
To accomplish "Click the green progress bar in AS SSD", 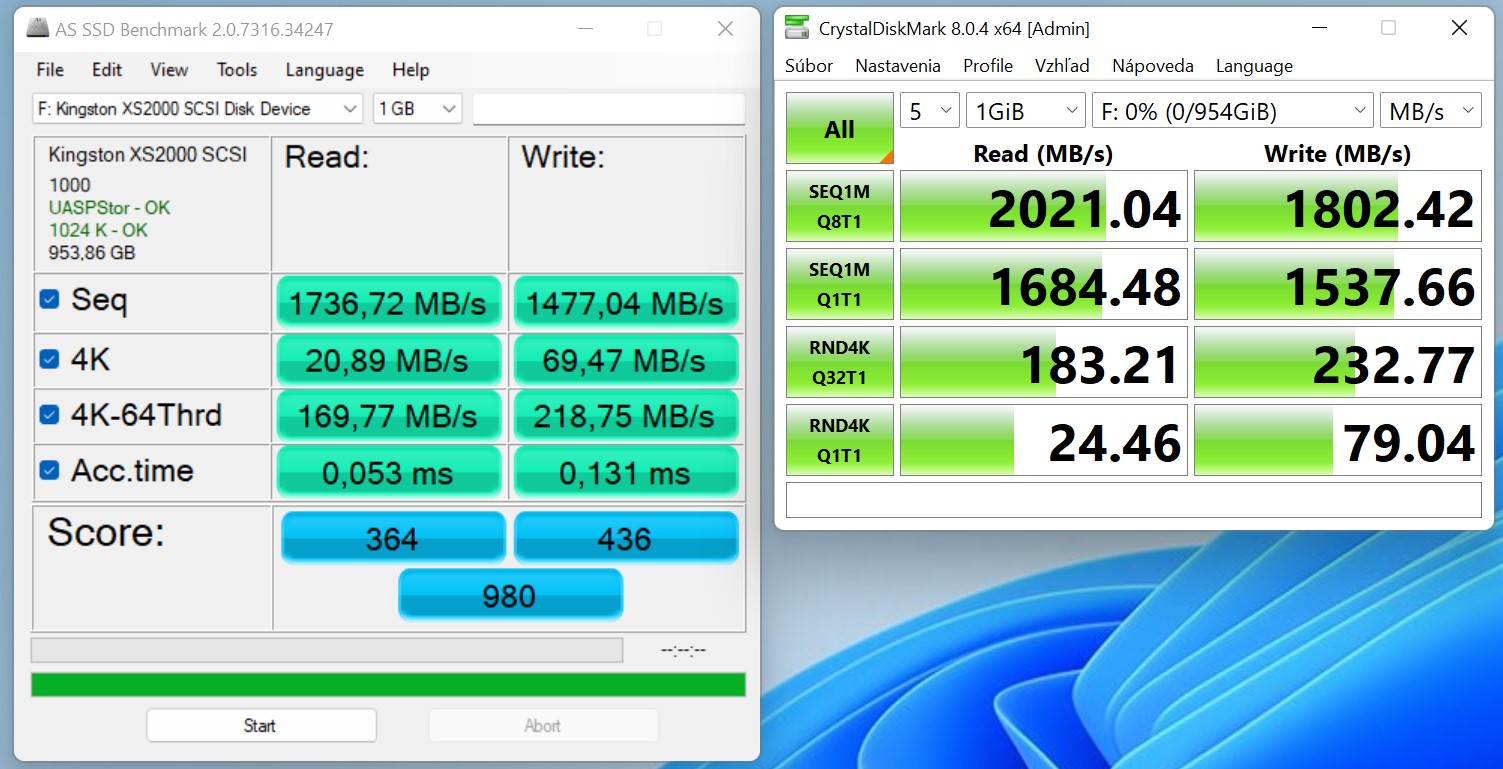I will tap(388, 685).
